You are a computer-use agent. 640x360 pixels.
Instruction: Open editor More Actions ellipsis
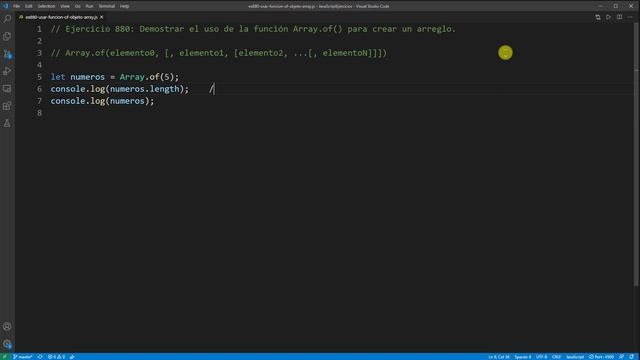point(630,17)
